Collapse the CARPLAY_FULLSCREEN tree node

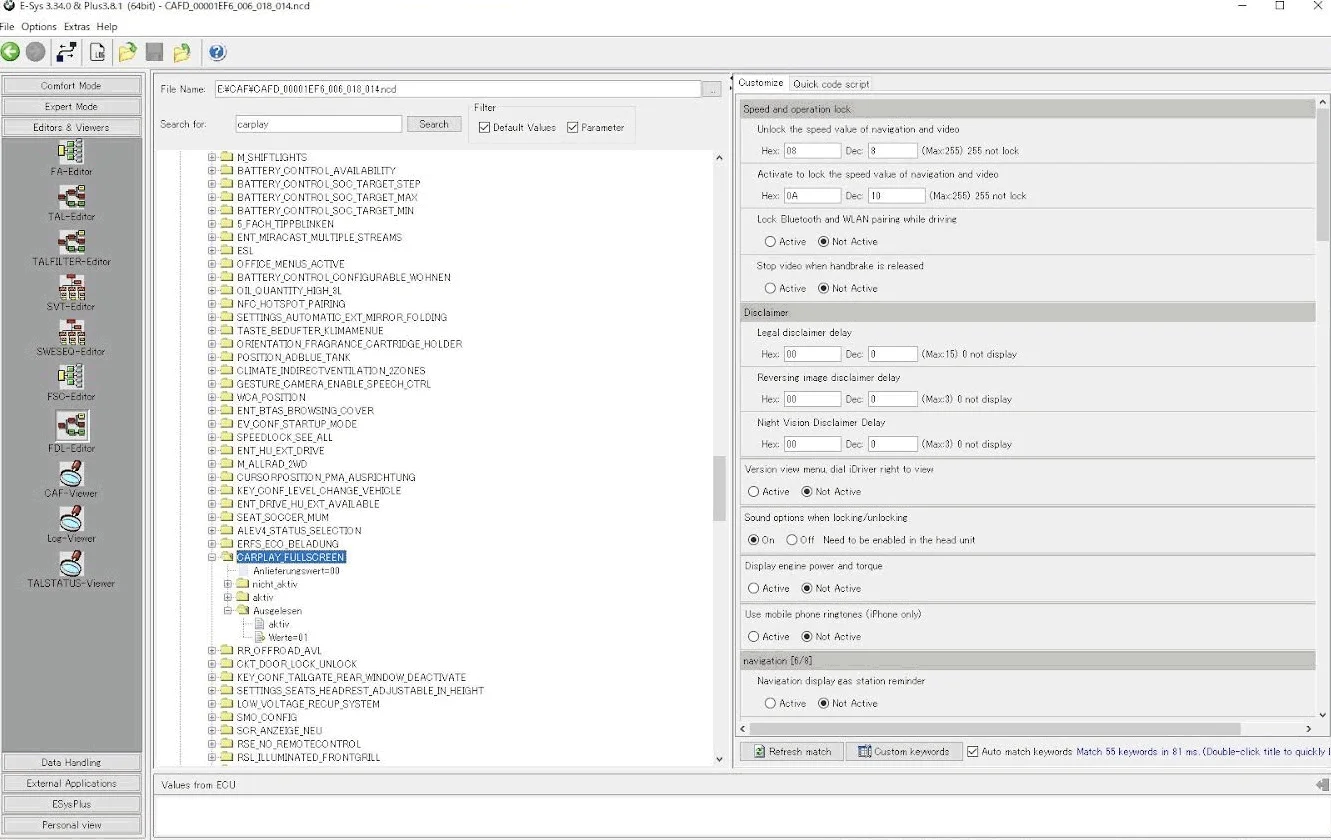(212, 557)
